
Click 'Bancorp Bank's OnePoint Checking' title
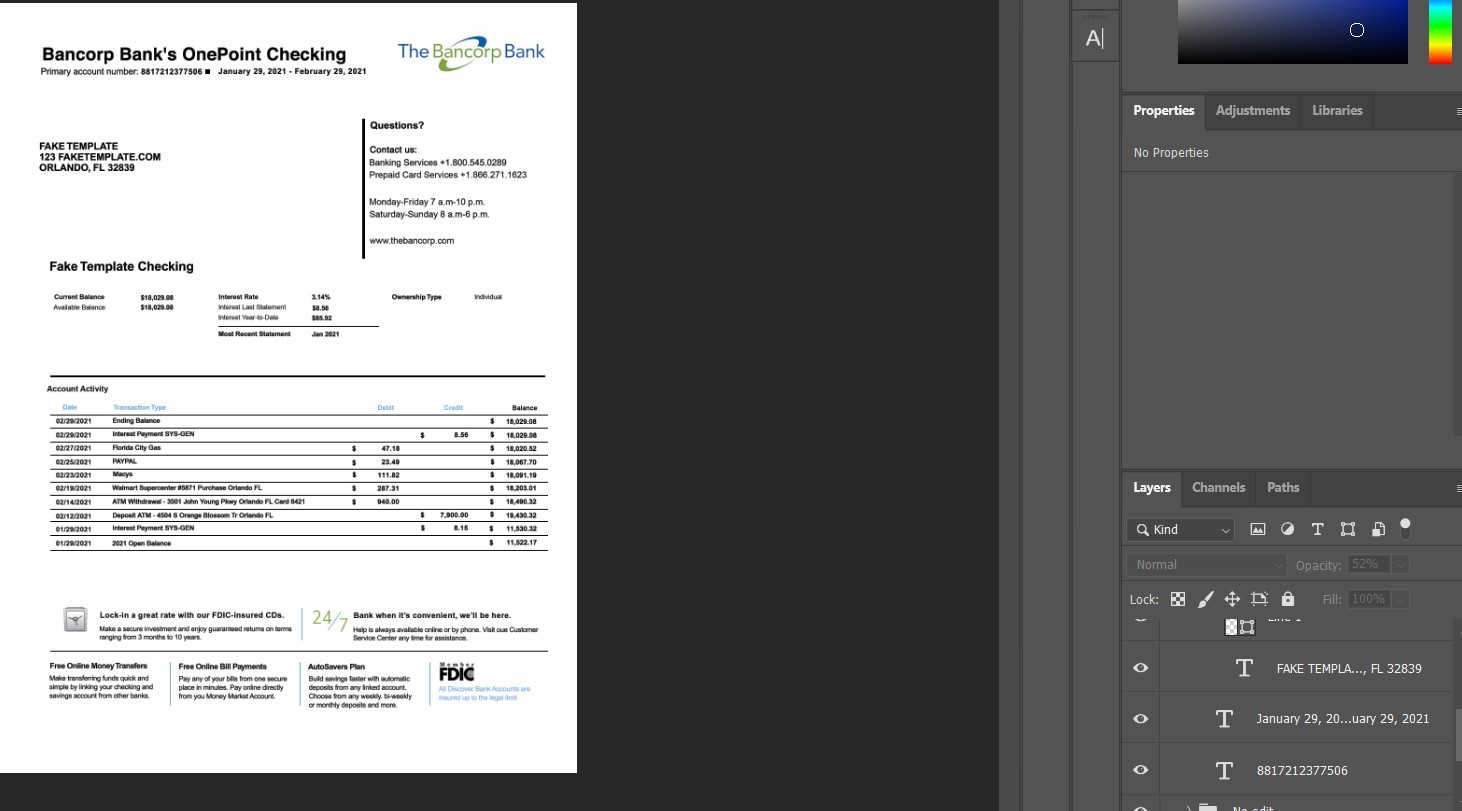pyautogui.click(x=194, y=54)
